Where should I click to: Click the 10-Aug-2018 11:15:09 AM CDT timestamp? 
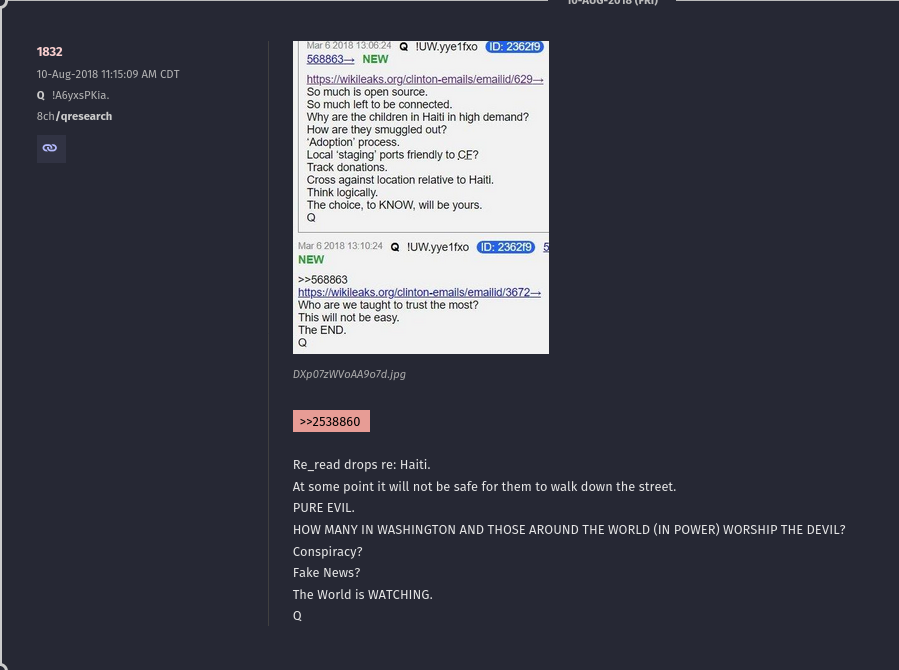tap(108, 75)
